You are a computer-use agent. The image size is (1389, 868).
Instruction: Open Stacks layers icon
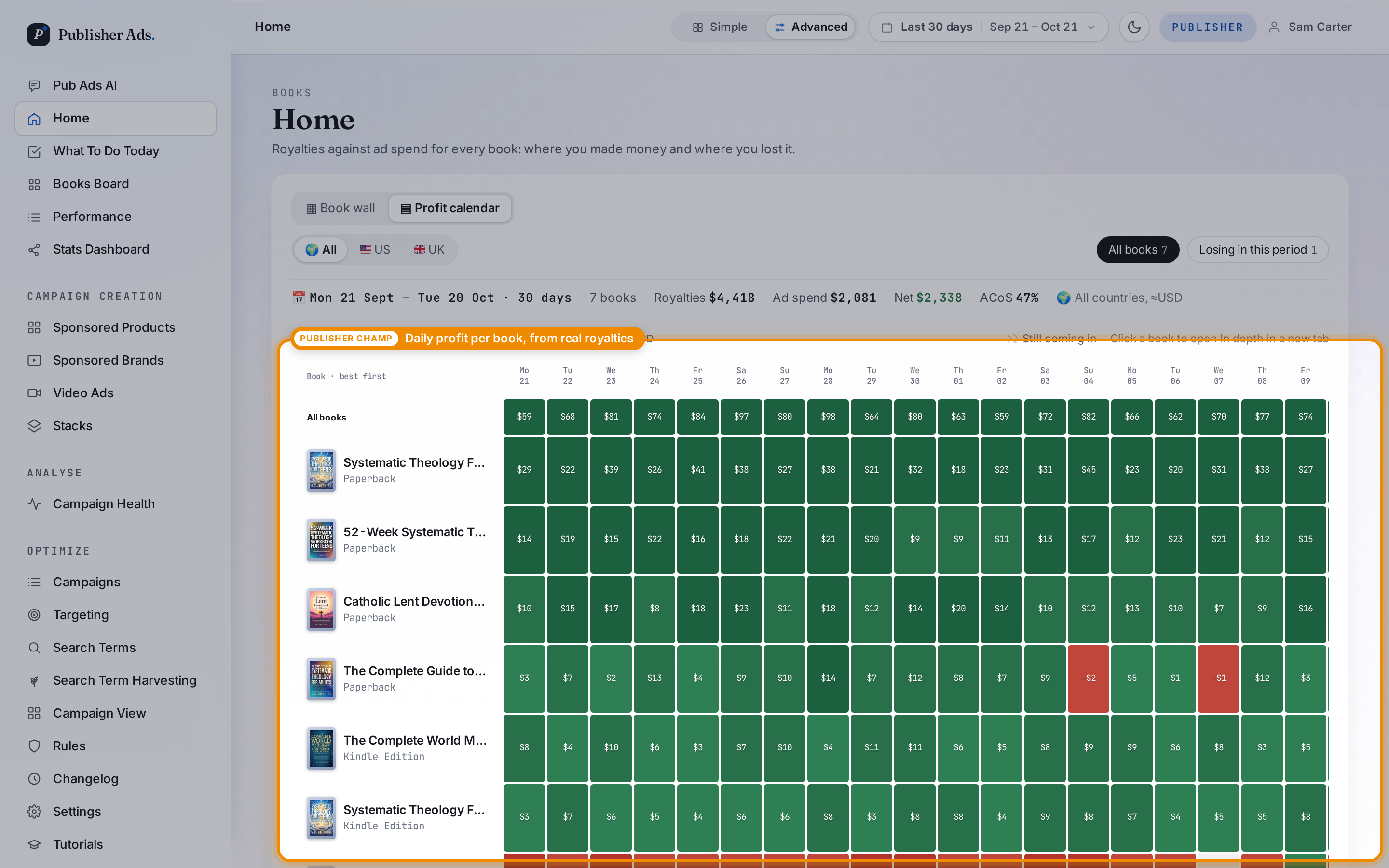pyautogui.click(x=34, y=425)
